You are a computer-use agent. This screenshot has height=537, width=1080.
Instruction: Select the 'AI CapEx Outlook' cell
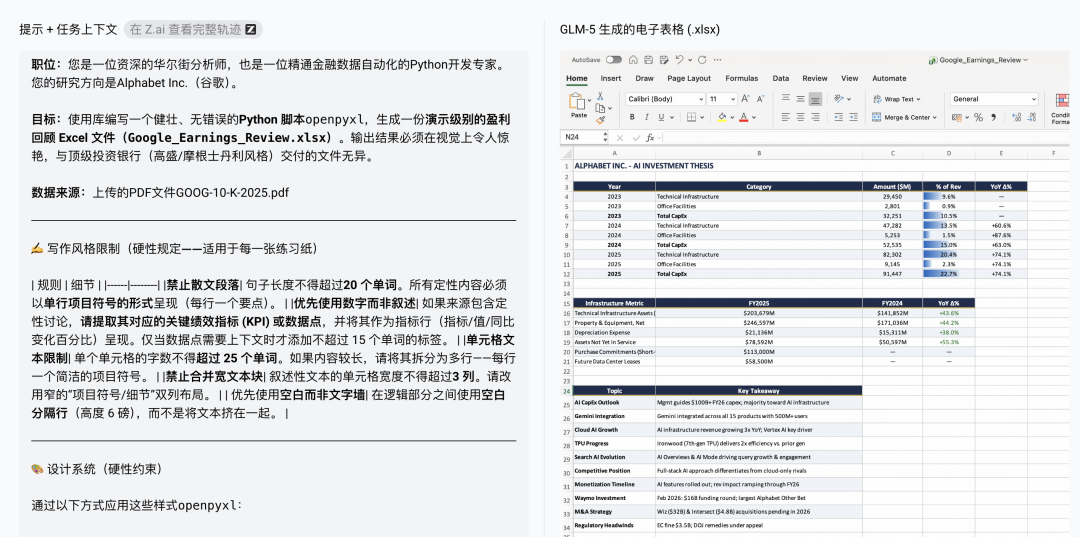(614, 403)
